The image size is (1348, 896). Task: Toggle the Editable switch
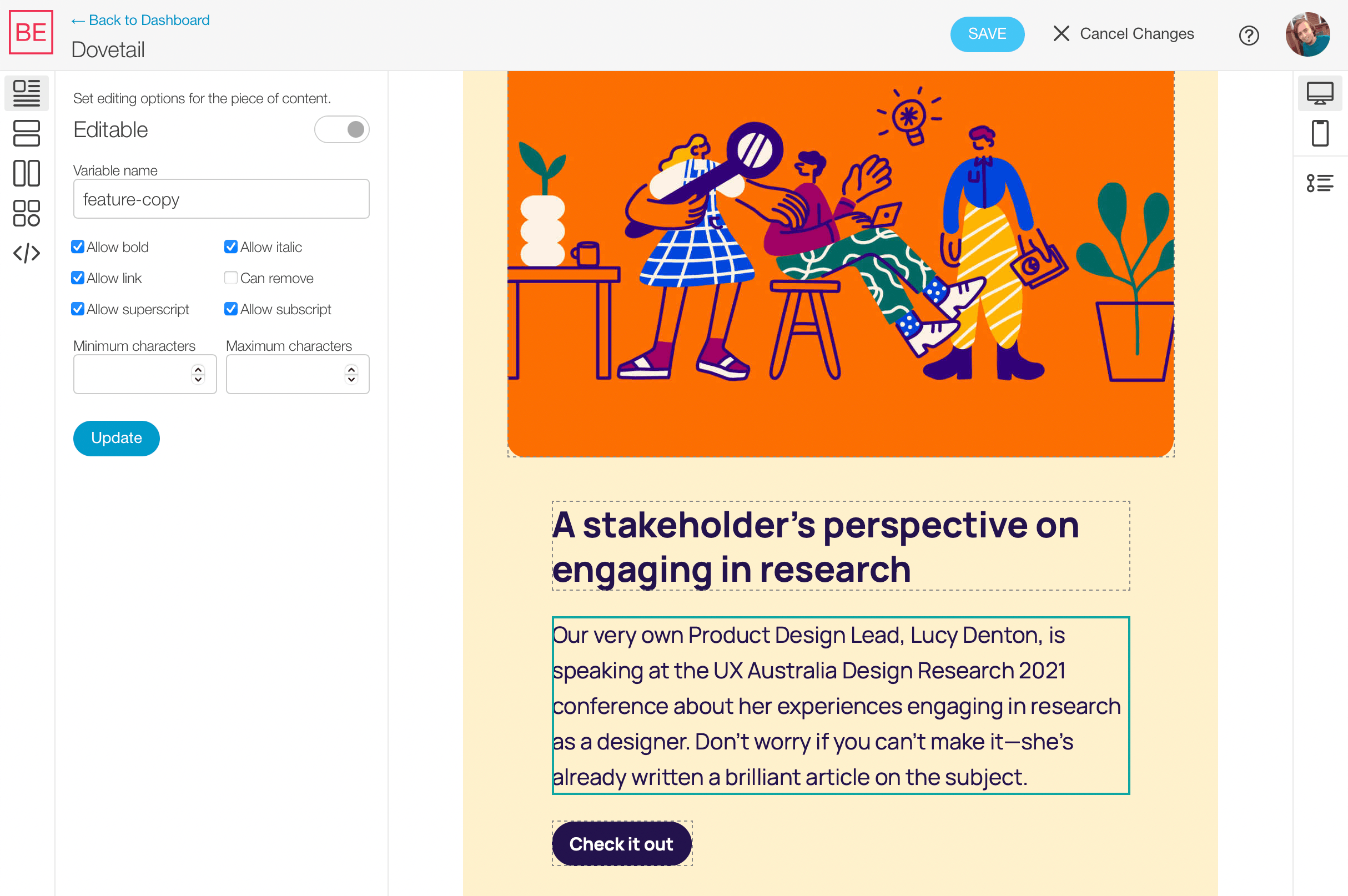[x=341, y=130]
